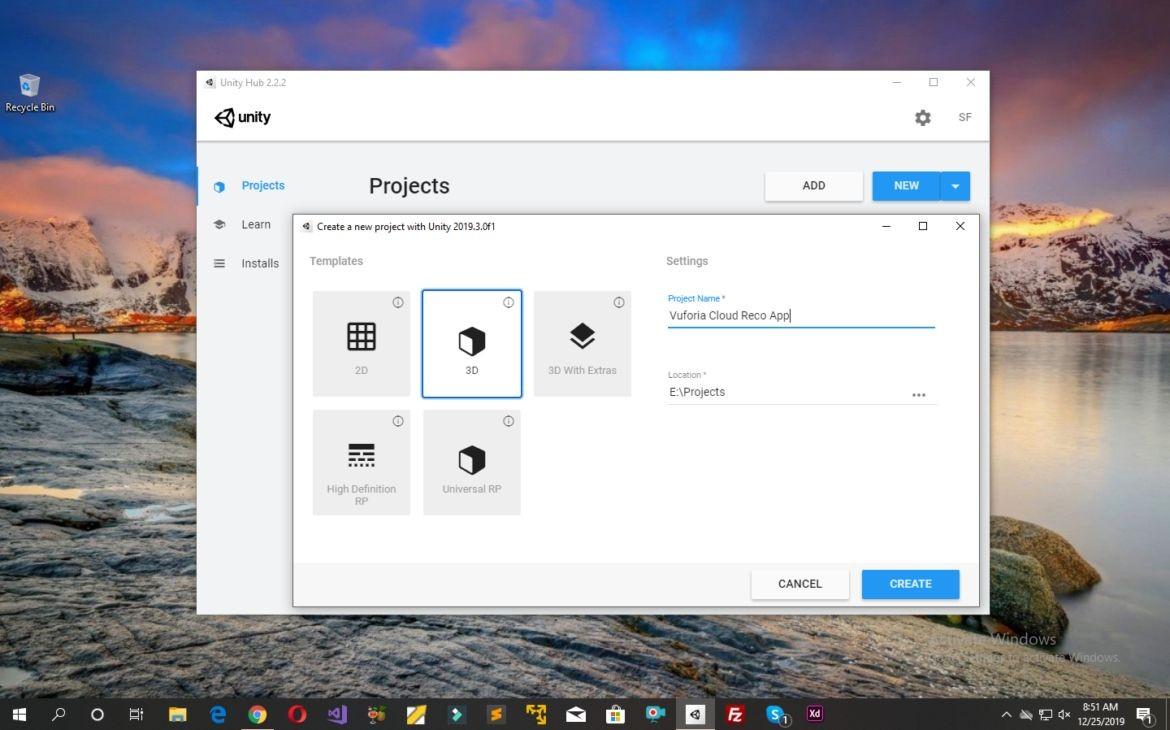Launch Google Chrome from the taskbar
Screen dimensions: 1170x730
257,714
